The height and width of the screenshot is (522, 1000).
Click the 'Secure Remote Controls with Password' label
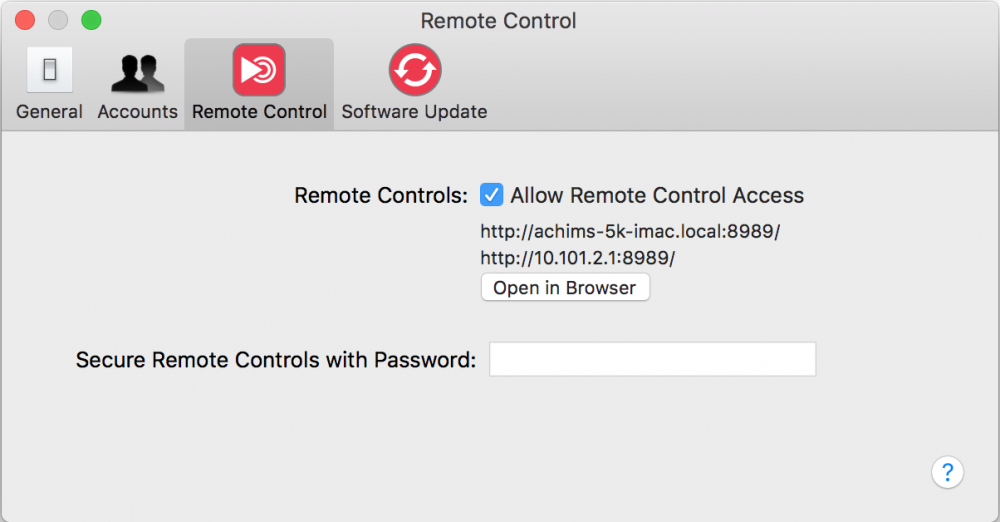click(276, 360)
